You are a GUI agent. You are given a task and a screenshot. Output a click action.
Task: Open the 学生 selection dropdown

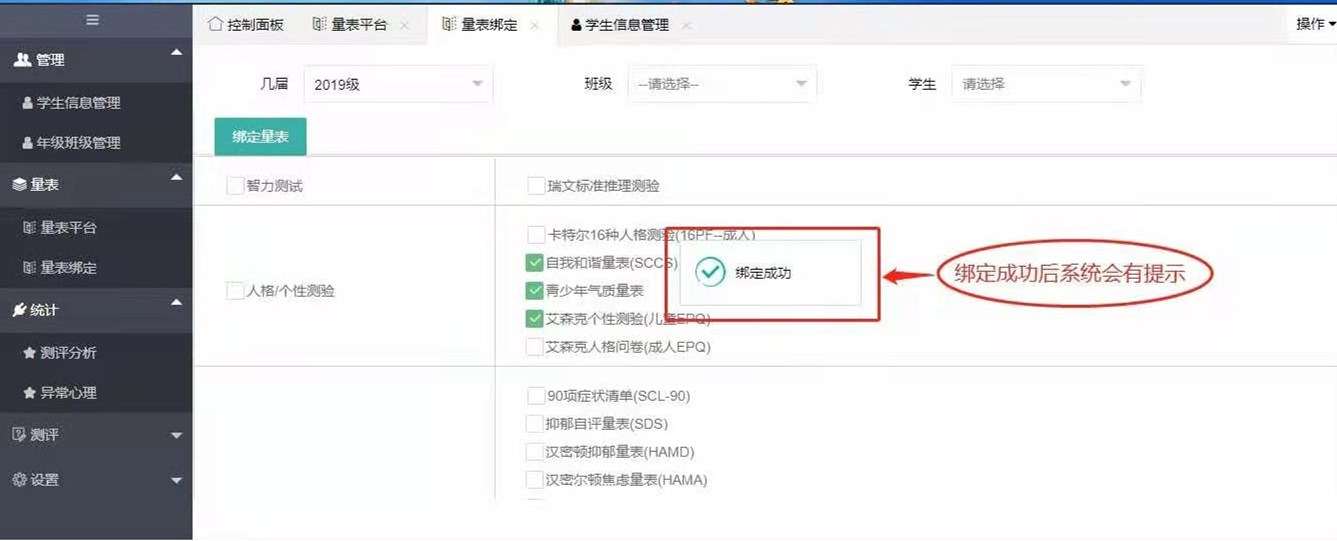pos(1046,84)
